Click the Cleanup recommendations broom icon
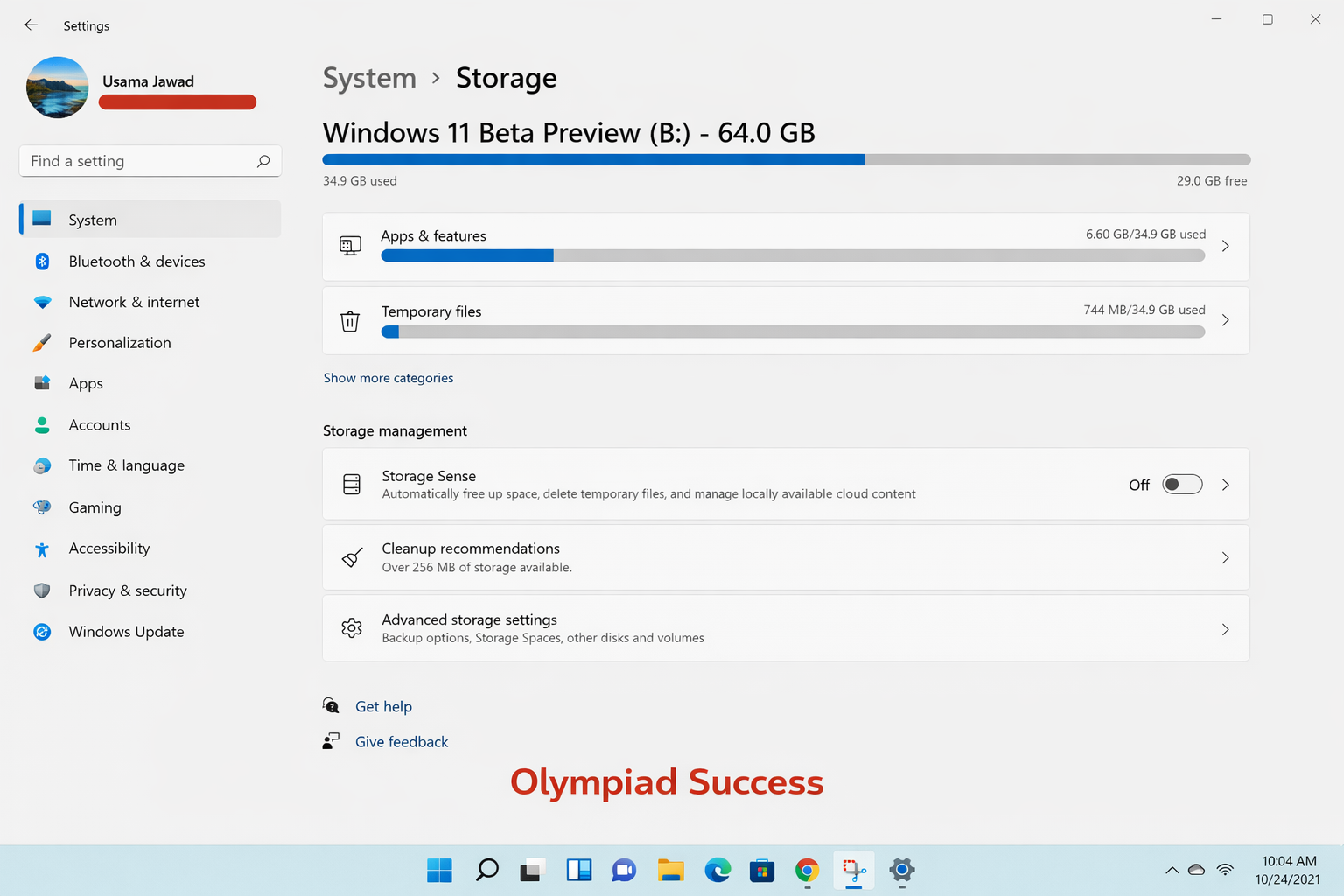Screen dimensions: 1344x896 tap(352, 557)
